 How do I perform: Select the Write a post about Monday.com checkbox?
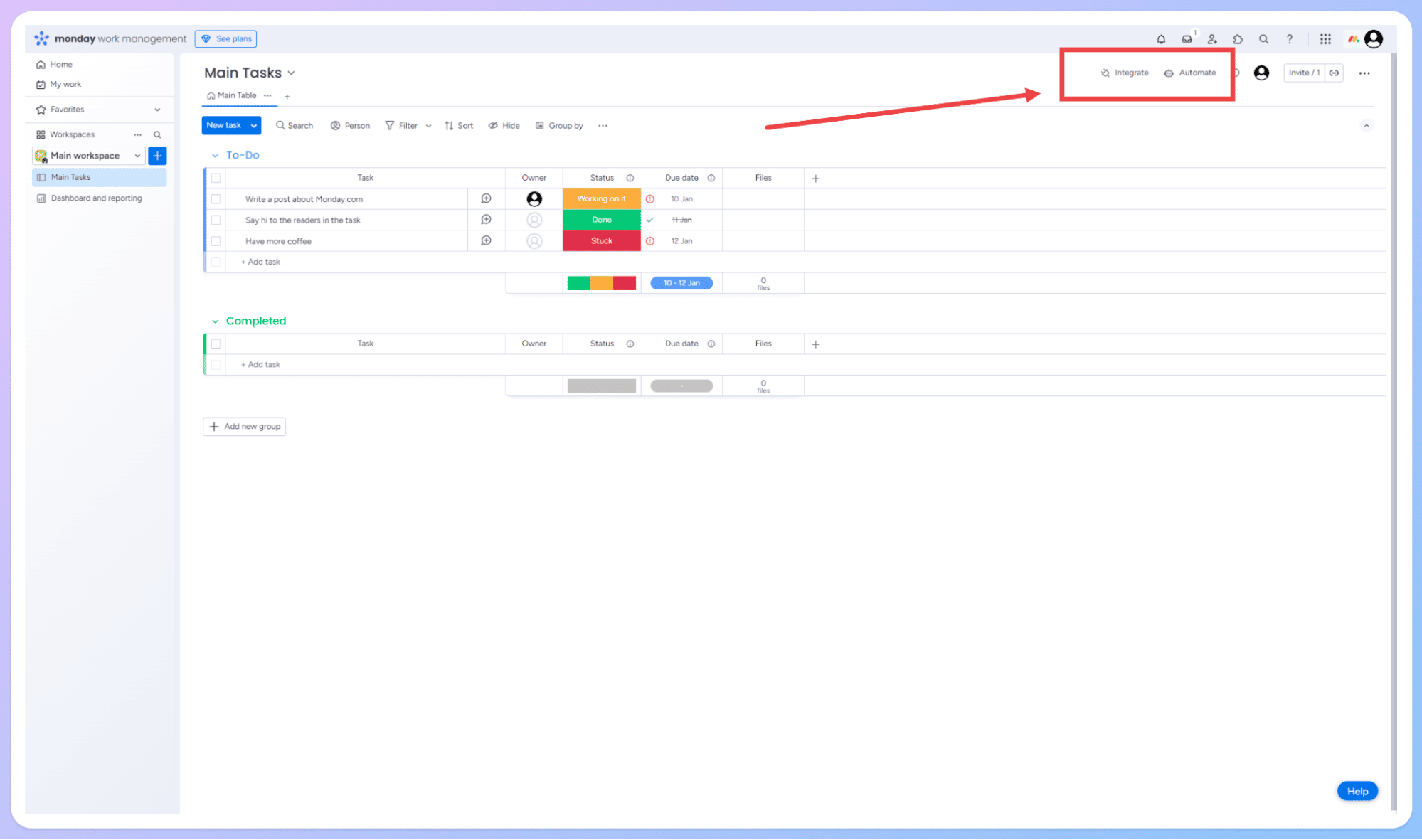pyautogui.click(x=216, y=199)
